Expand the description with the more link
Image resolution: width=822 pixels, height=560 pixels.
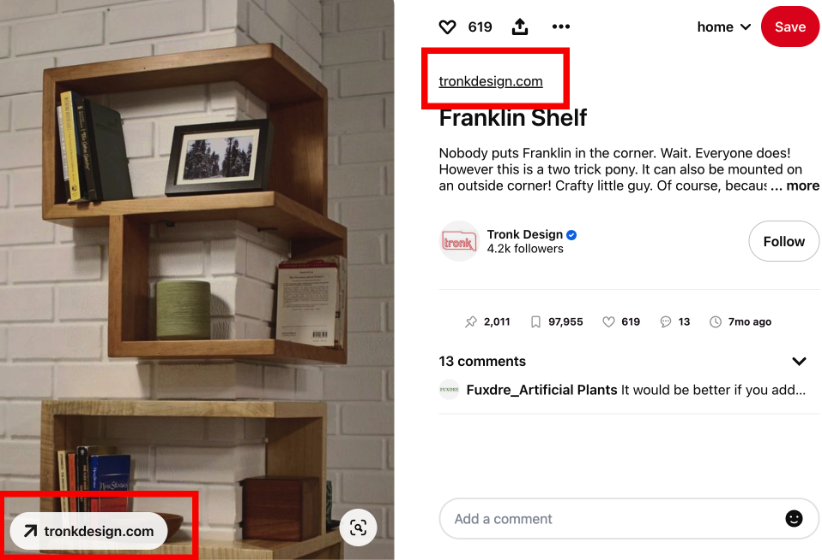[802, 186]
